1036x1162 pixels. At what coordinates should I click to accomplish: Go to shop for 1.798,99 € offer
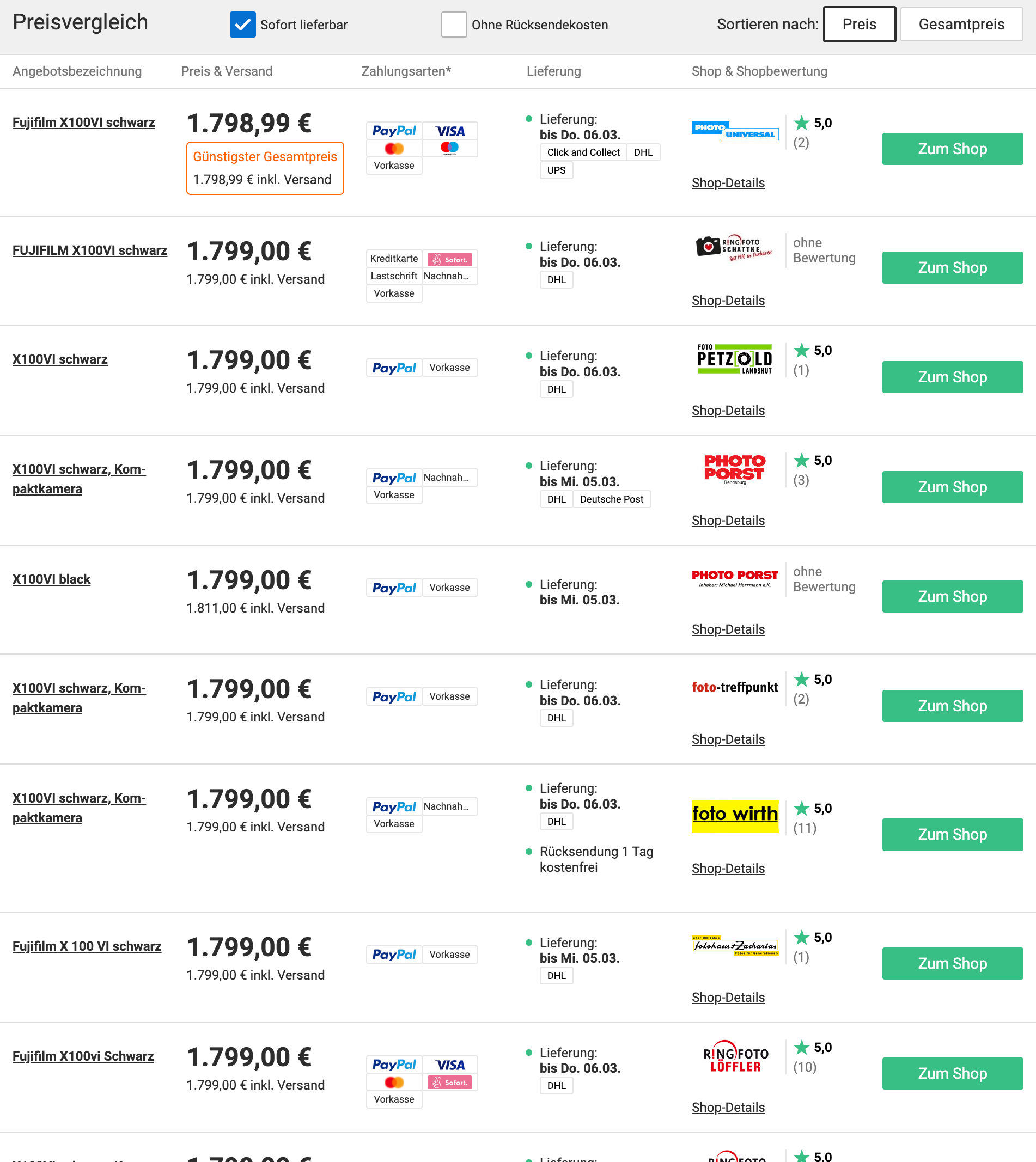click(x=952, y=149)
